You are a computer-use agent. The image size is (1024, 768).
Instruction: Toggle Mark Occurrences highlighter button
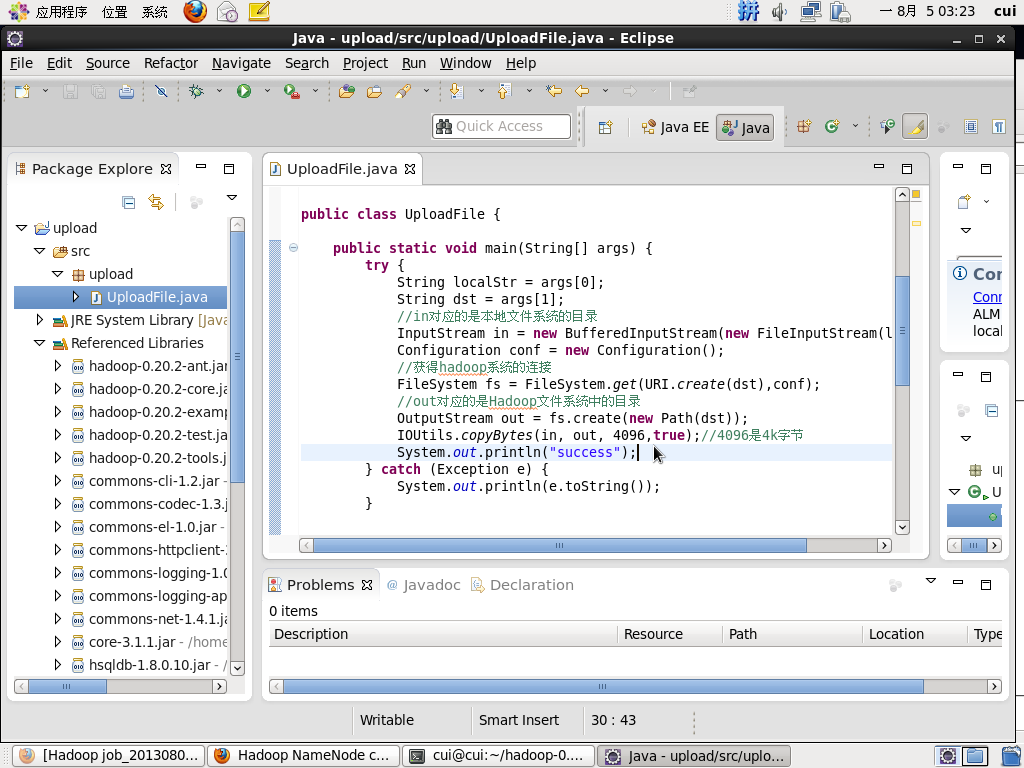coord(914,127)
